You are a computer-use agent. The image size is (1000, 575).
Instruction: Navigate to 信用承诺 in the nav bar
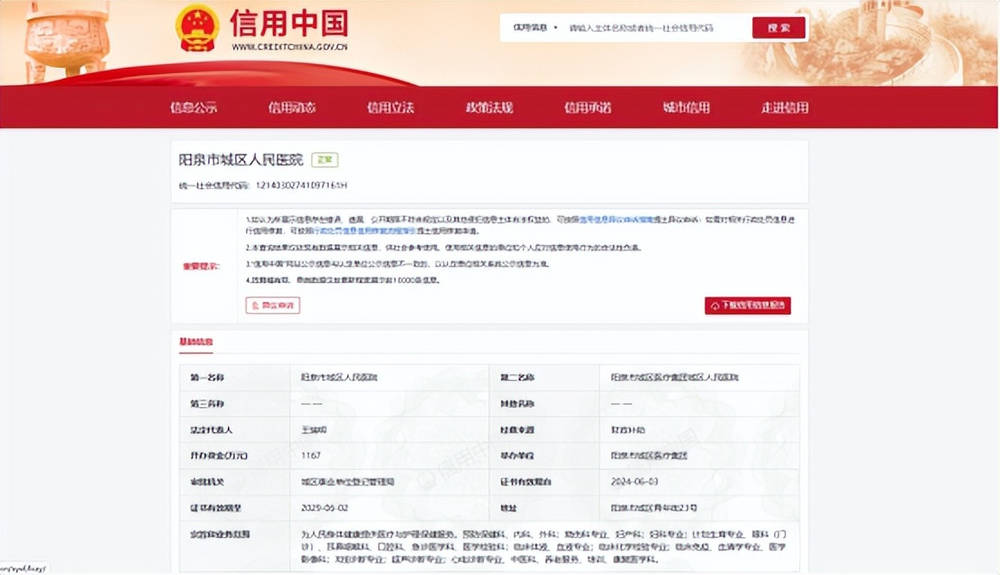[x=587, y=108]
